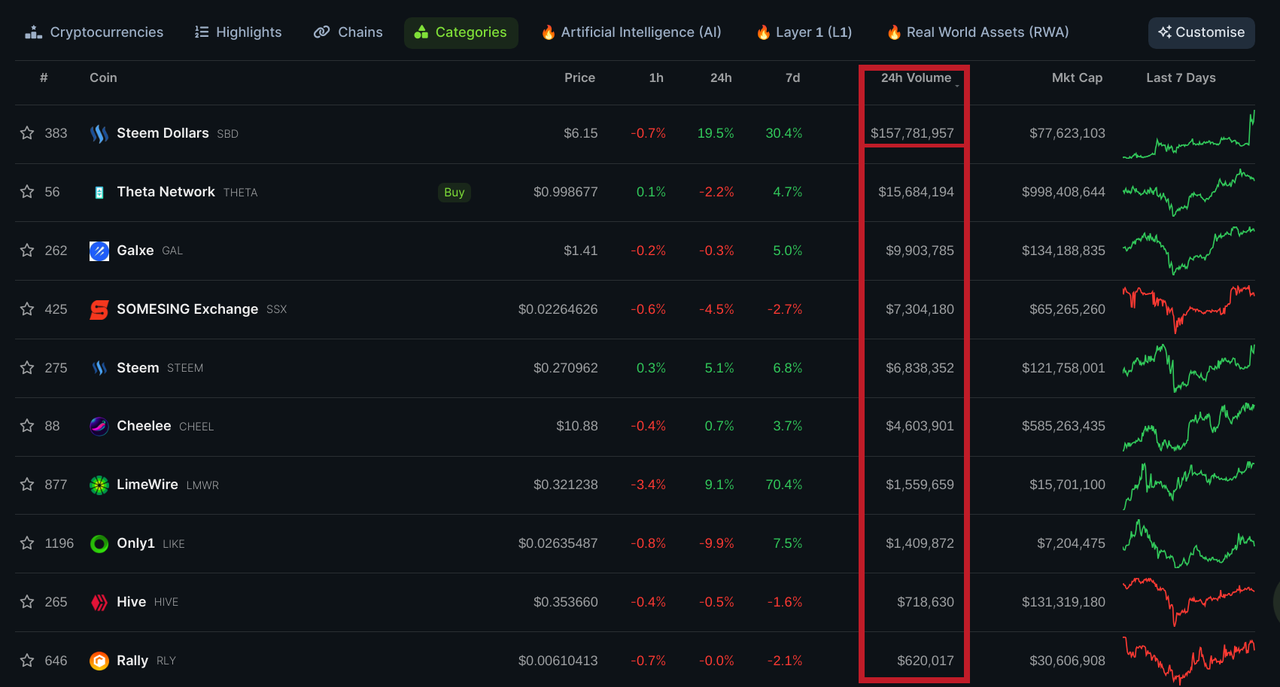Open Steem Dollars 7-day sparkline chart

1189,134
